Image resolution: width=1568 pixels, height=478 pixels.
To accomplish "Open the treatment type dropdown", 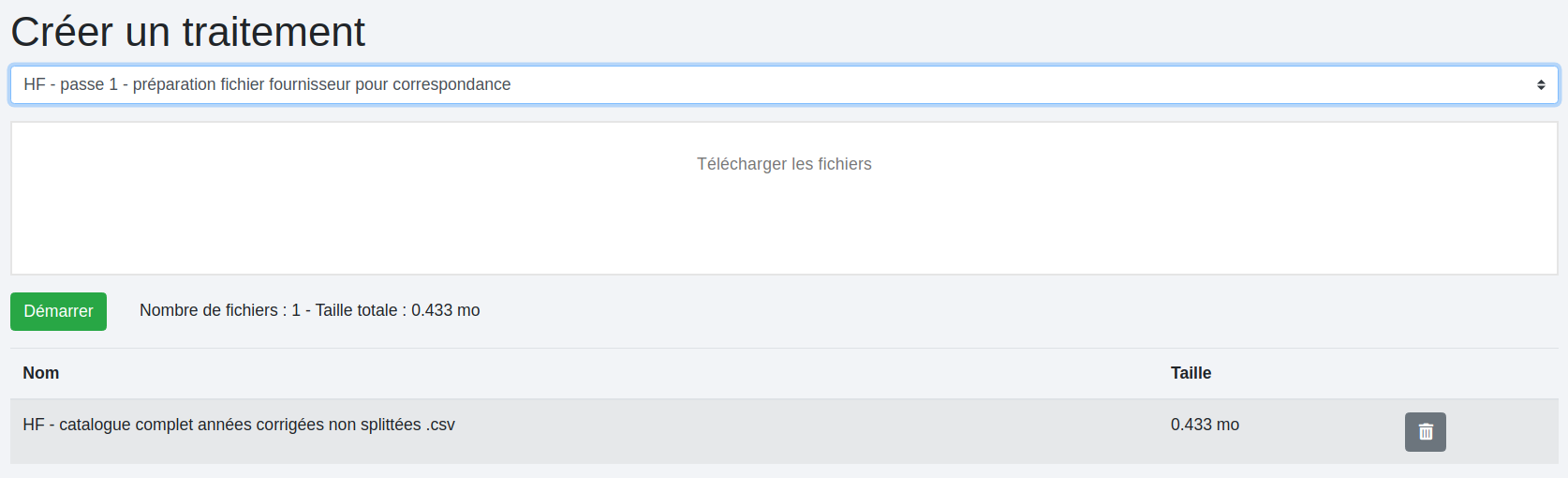I will tap(784, 84).
